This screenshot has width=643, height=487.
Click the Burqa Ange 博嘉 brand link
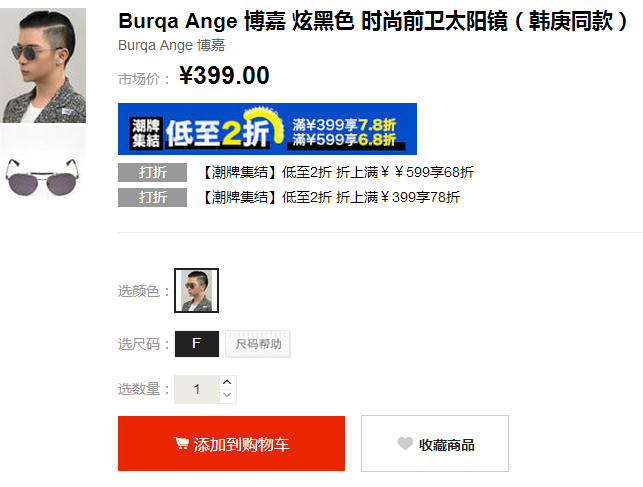tap(171, 45)
